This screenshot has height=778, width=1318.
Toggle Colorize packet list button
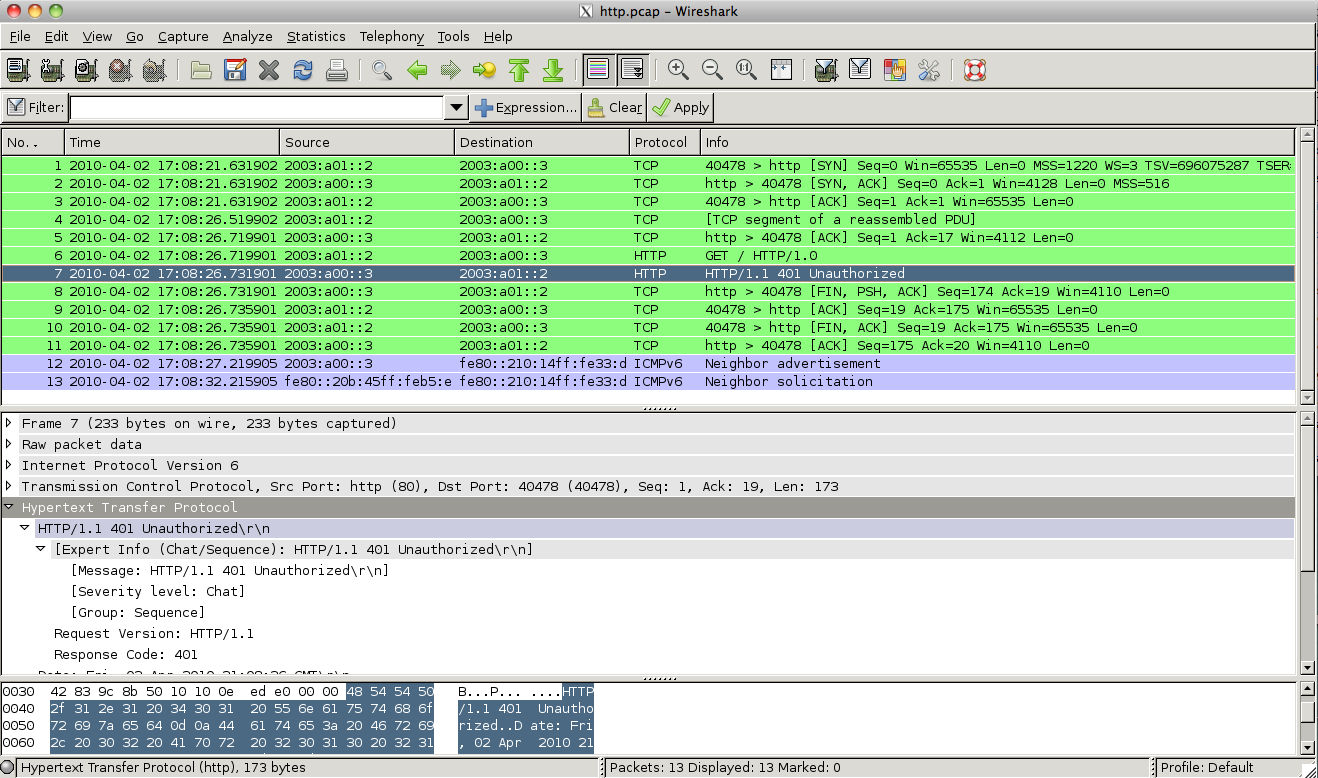tap(598, 70)
